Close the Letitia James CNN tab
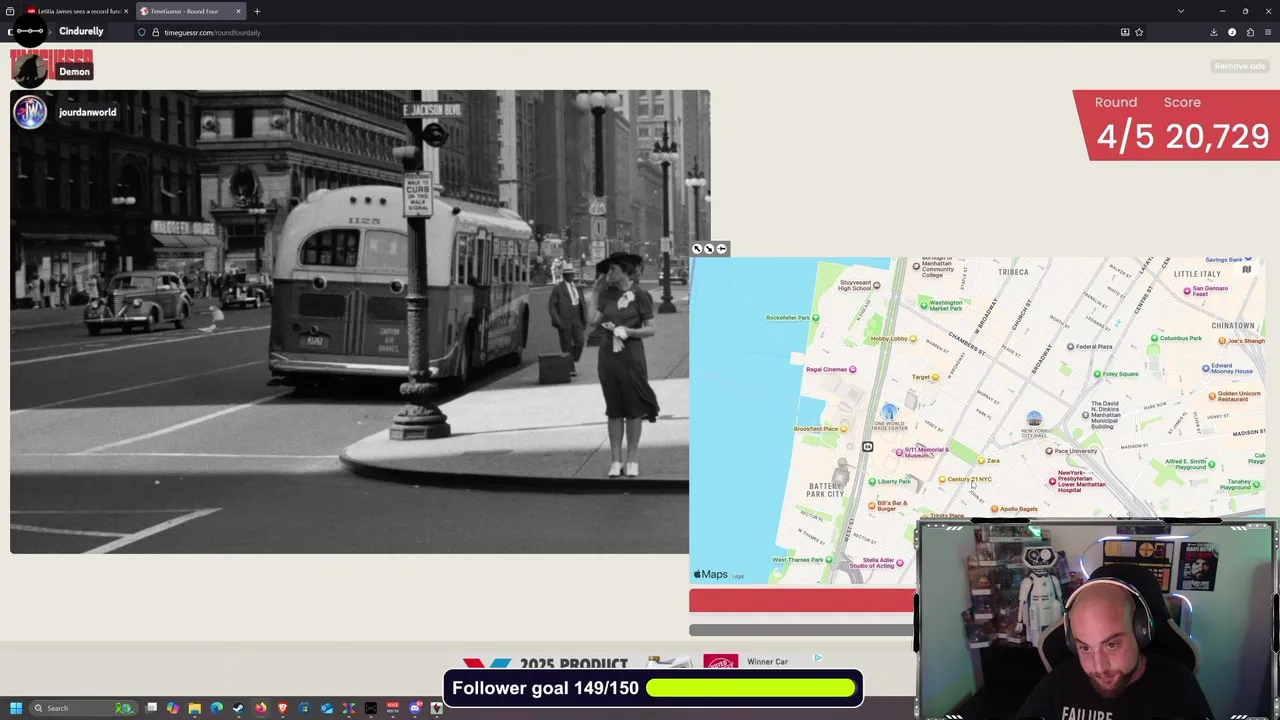The height and width of the screenshot is (720, 1280). click(x=126, y=11)
